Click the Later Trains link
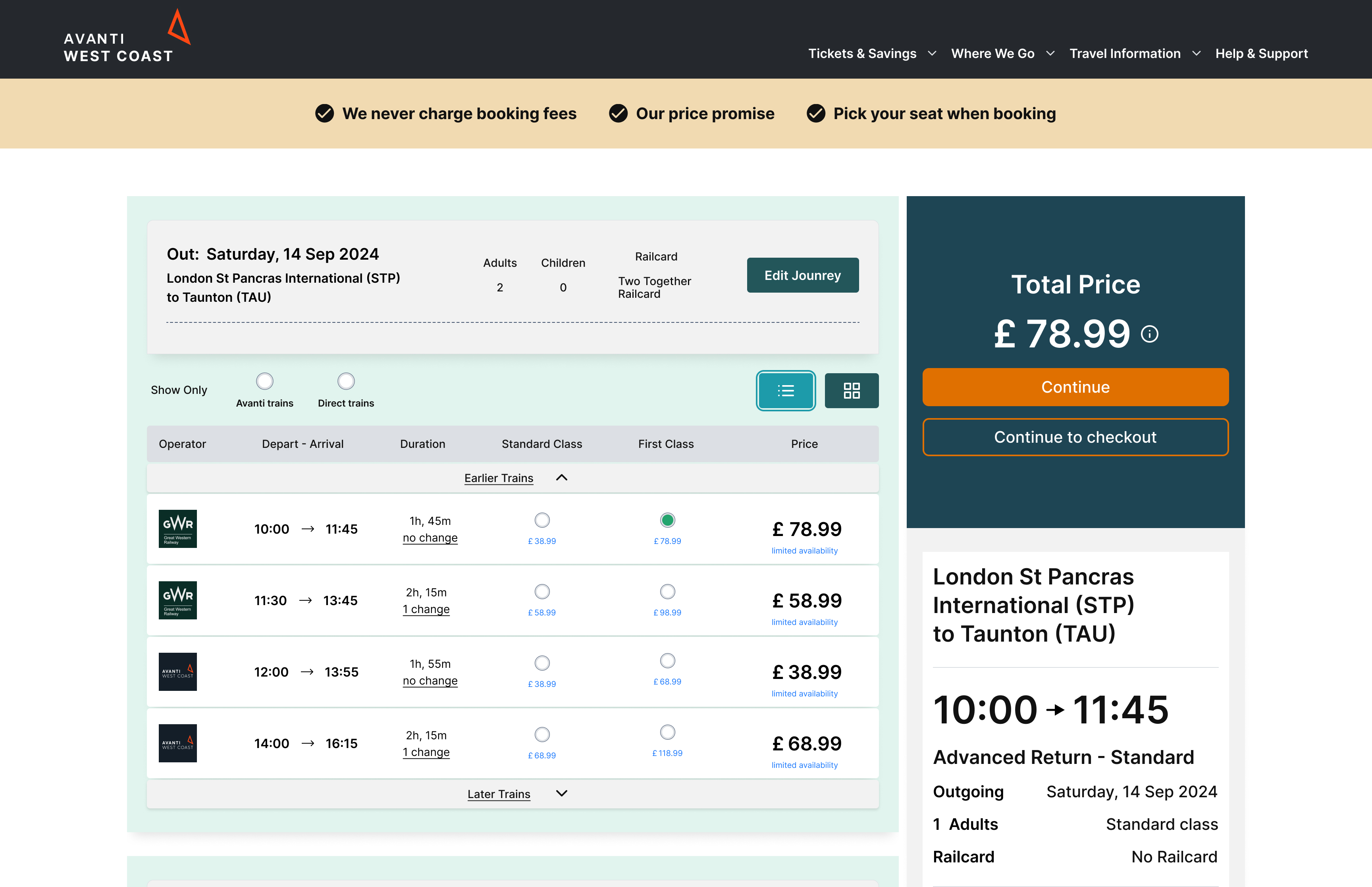Screen dimensions: 1372x887 click(499, 794)
